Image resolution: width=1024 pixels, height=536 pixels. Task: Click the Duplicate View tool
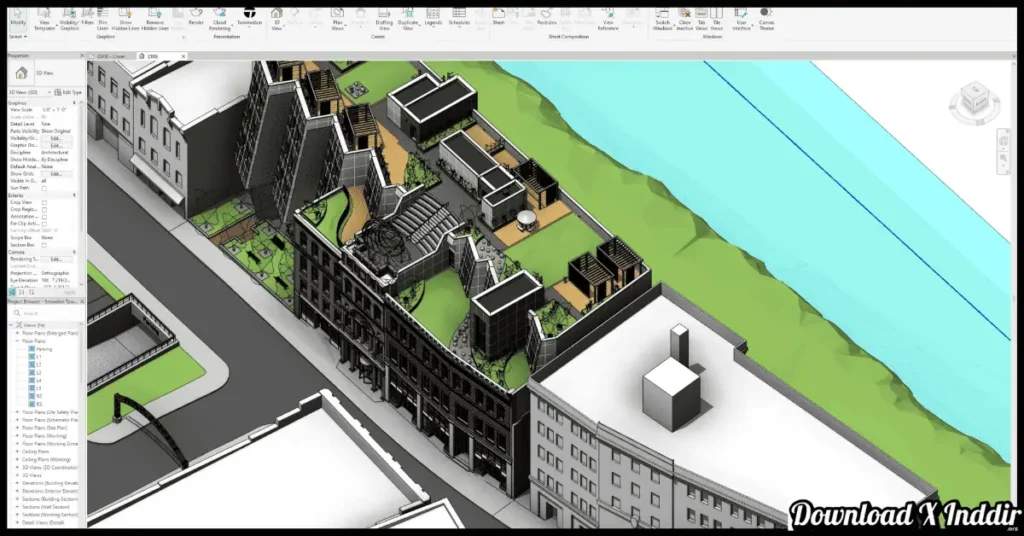408,20
